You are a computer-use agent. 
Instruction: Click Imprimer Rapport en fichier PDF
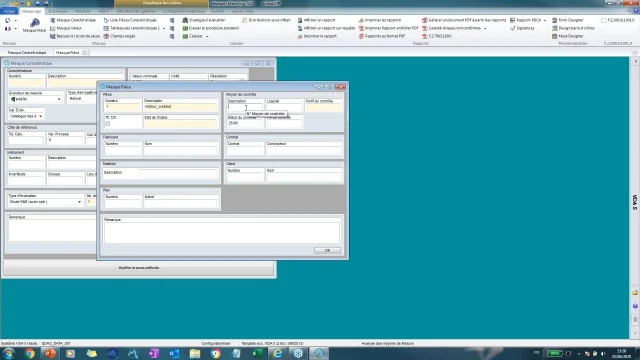click(x=389, y=28)
